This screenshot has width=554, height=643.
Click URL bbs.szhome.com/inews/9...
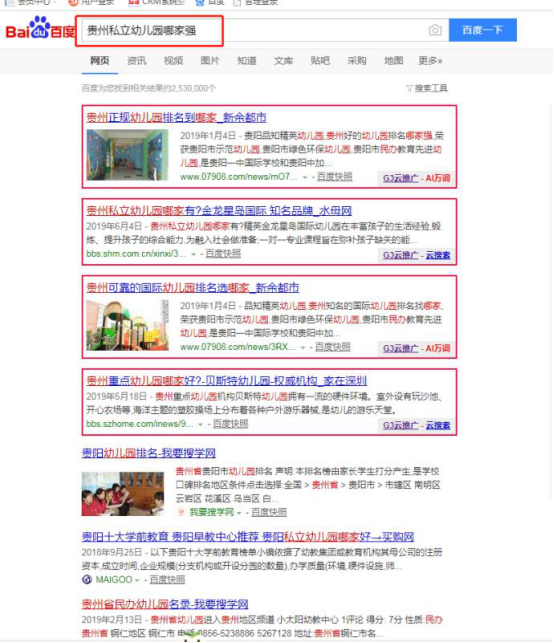[139, 424]
